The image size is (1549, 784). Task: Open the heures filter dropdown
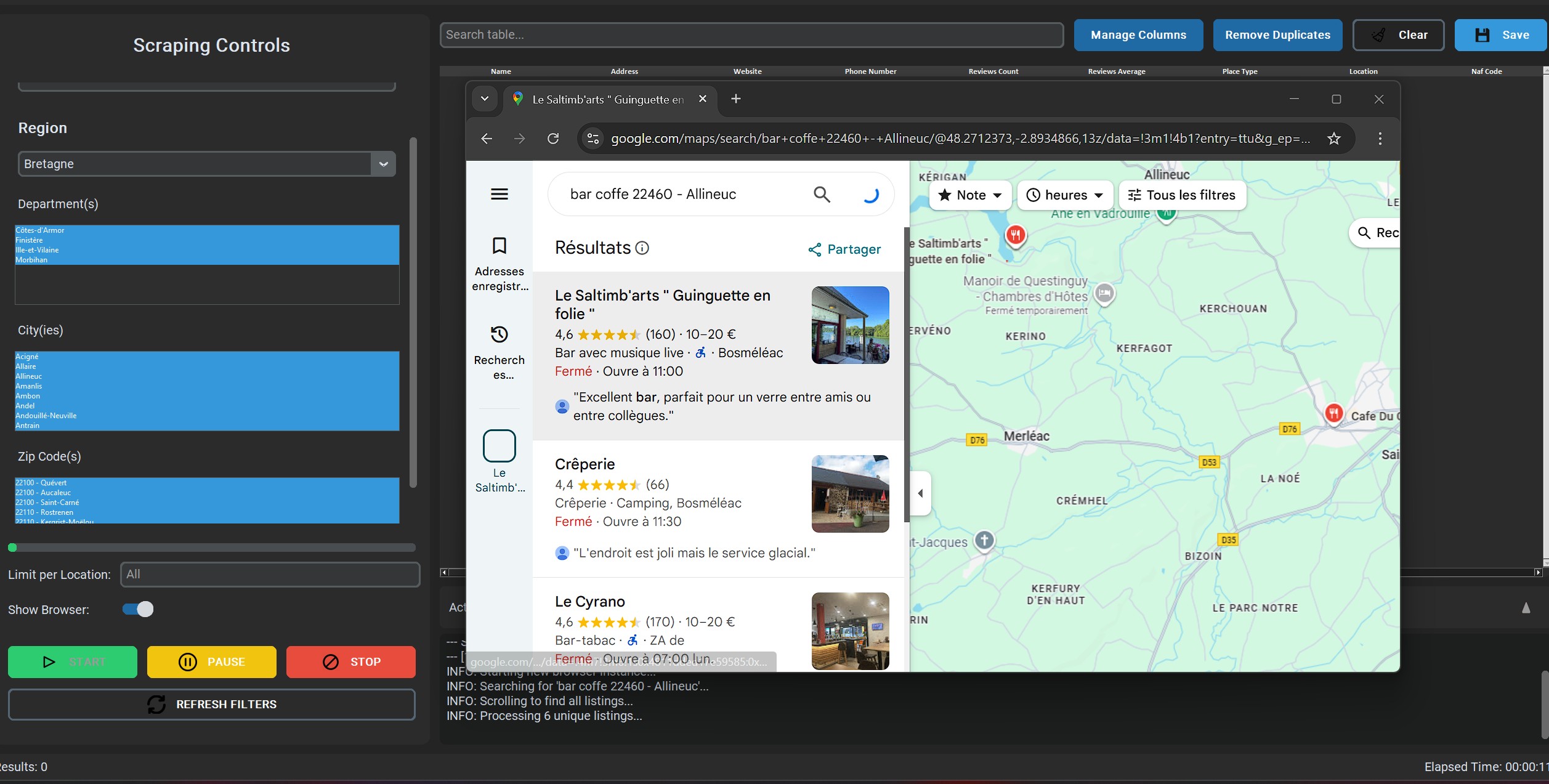pos(1065,195)
